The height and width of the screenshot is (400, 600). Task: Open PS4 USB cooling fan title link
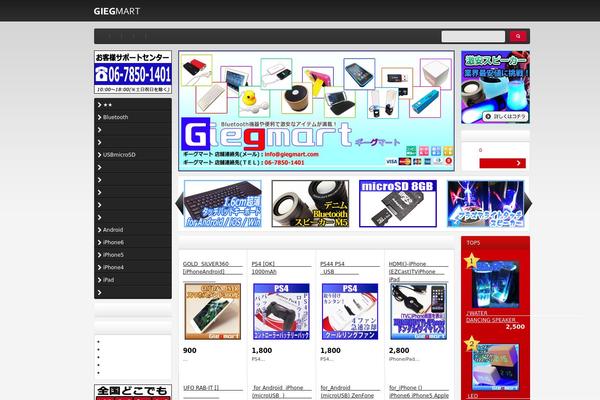[x=350, y=268]
